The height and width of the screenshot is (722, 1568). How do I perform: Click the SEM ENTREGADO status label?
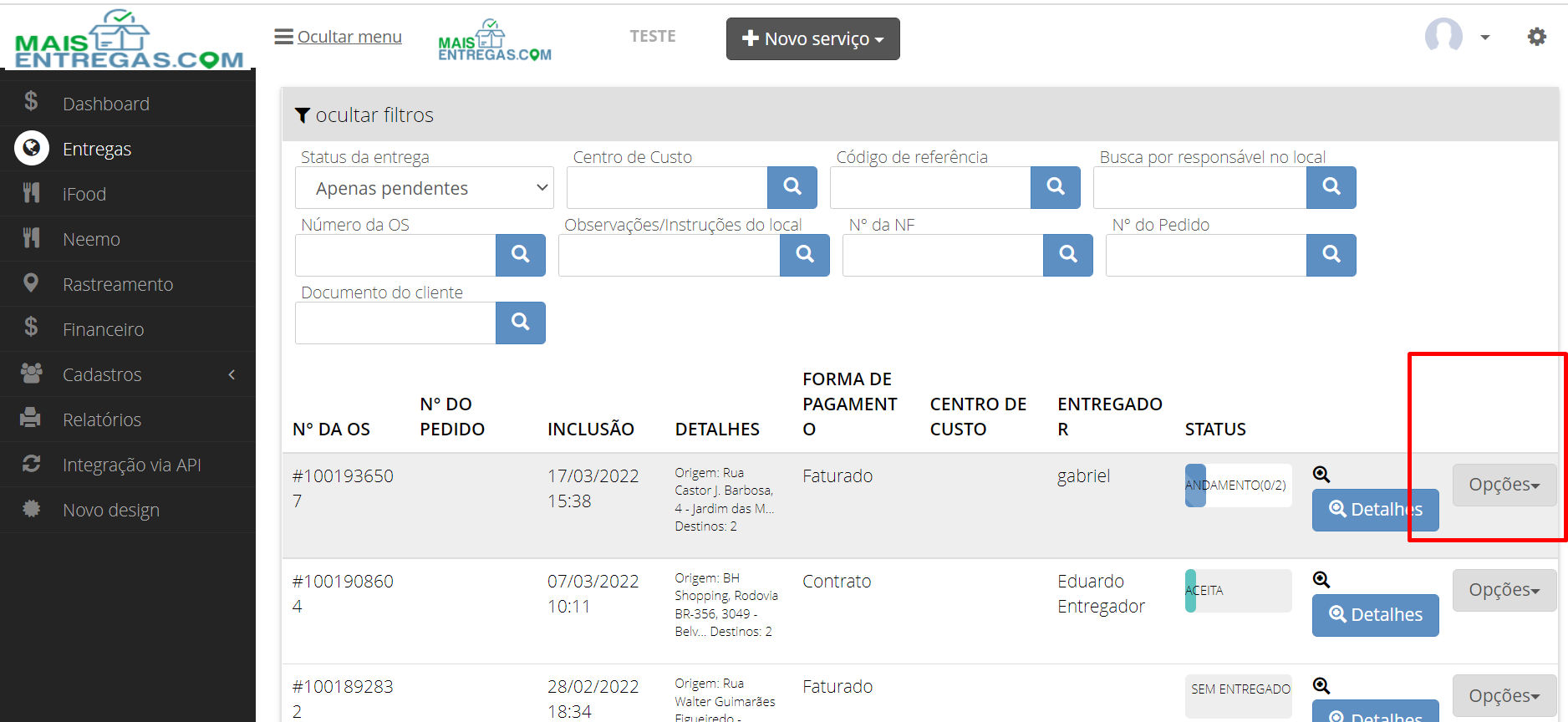tap(1240, 689)
